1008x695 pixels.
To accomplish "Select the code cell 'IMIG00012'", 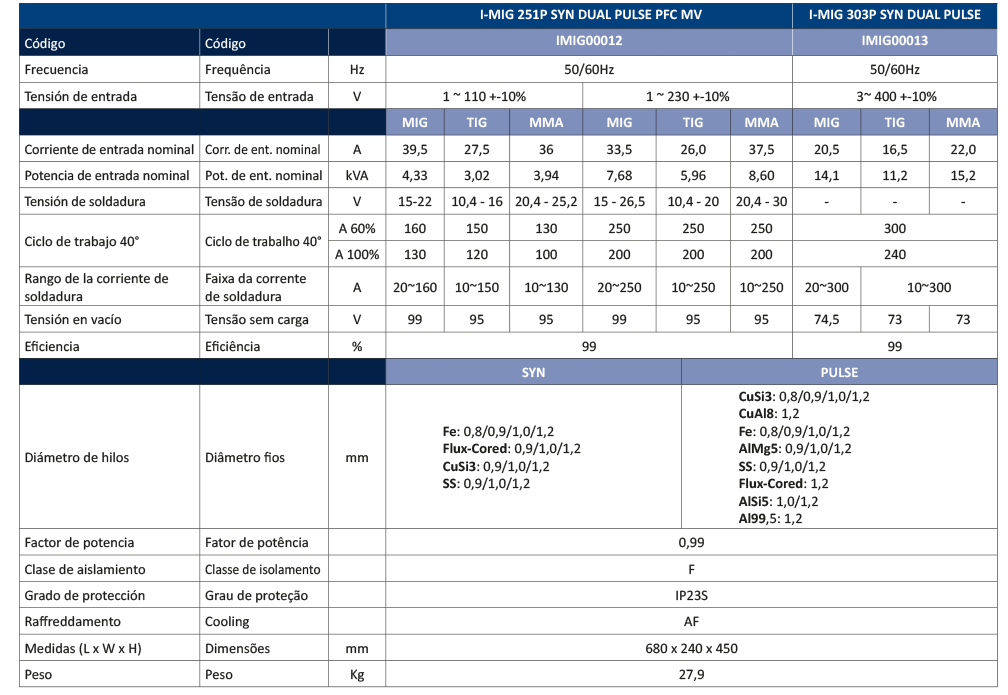I will 589,41.
